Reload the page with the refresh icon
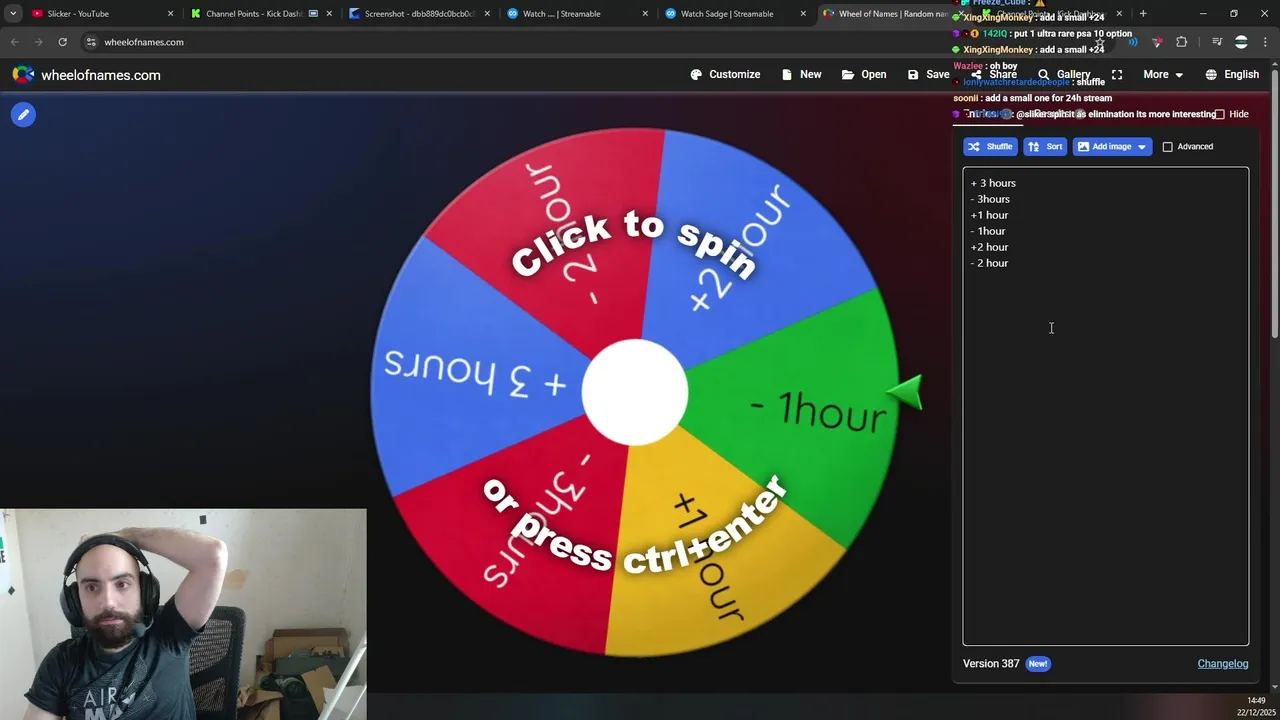The width and height of the screenshot is (1280, 720). (x=62, y=42)
